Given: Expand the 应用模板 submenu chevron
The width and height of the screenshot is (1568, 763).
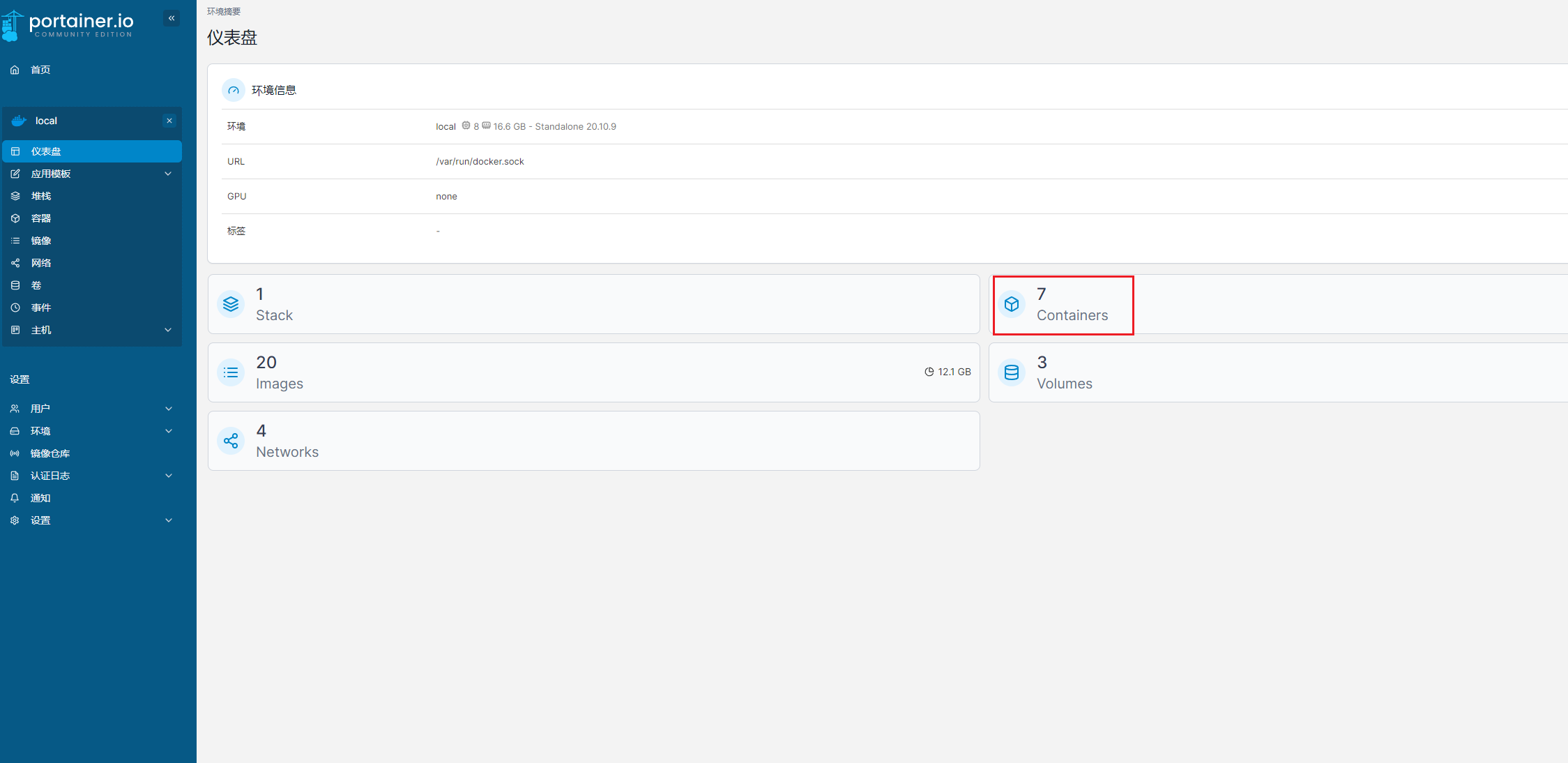Looking at the screenshot, I should (168, 174).
